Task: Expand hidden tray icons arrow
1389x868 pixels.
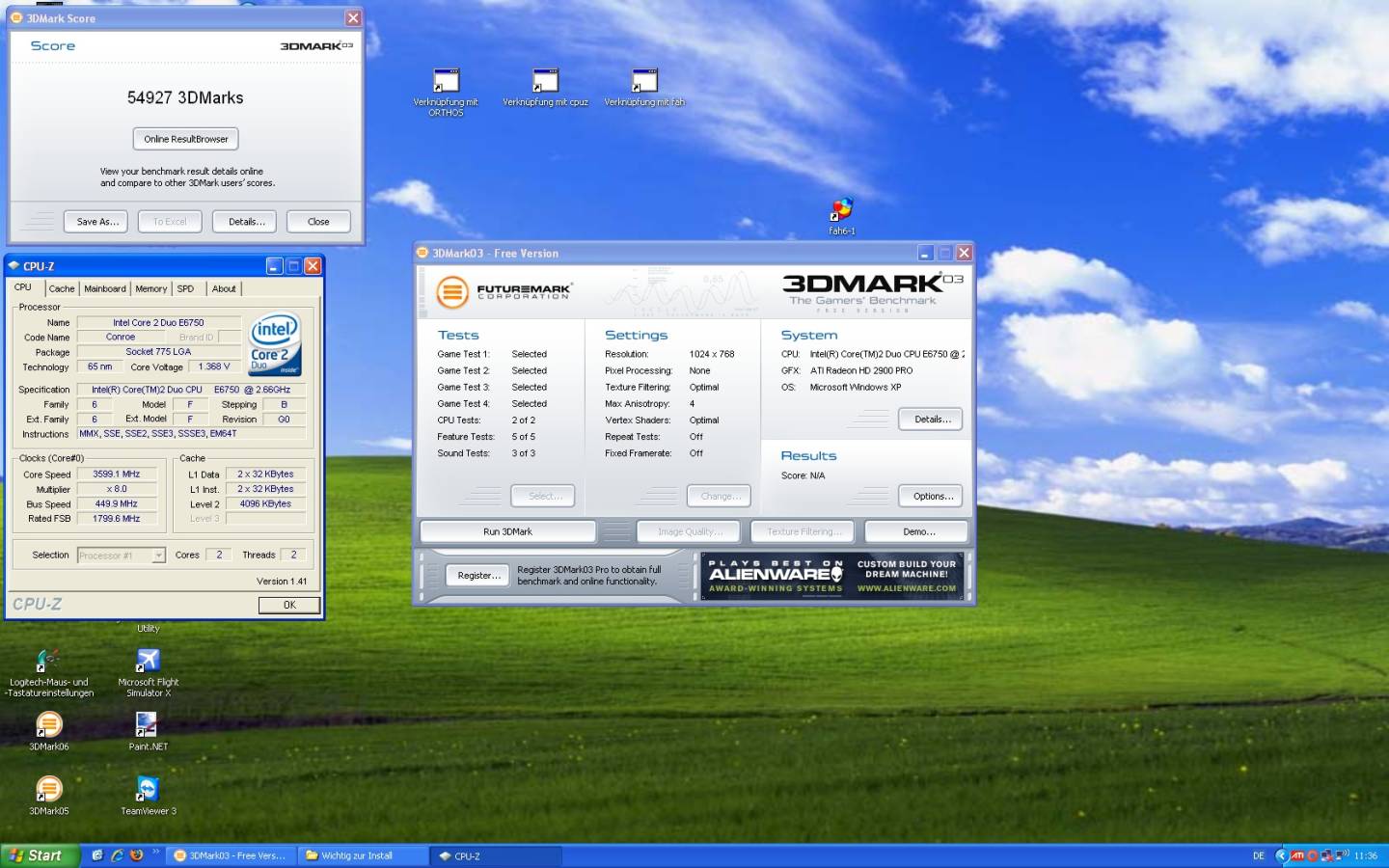Action: coord(1281,855)
